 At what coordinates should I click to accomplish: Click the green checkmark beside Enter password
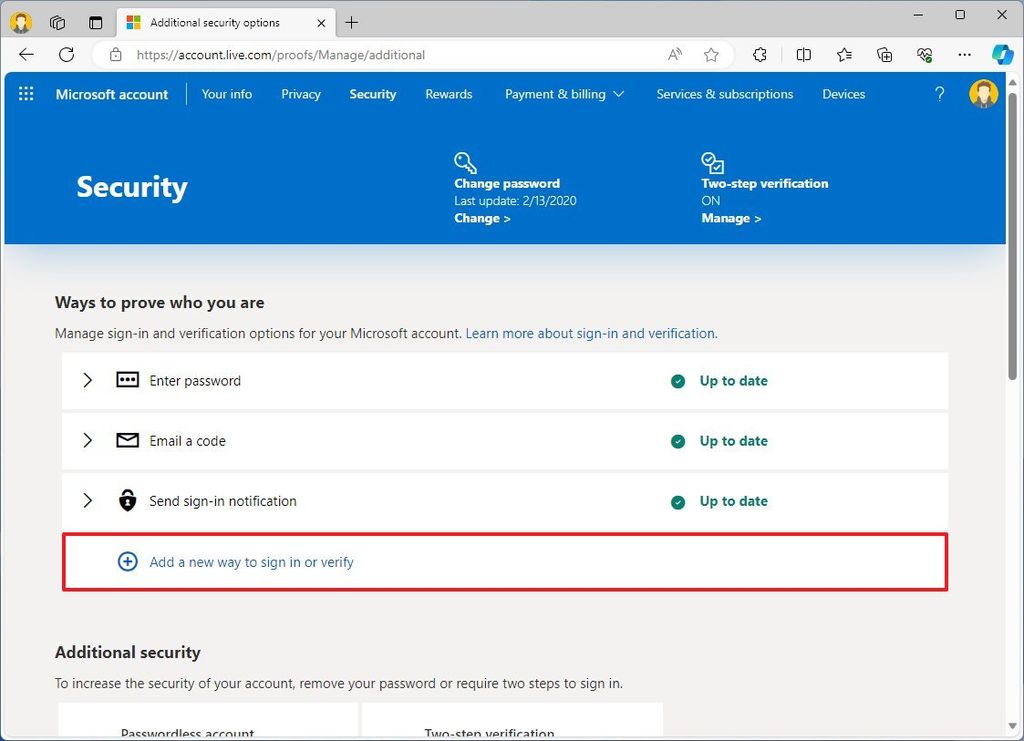coord(677,381)
